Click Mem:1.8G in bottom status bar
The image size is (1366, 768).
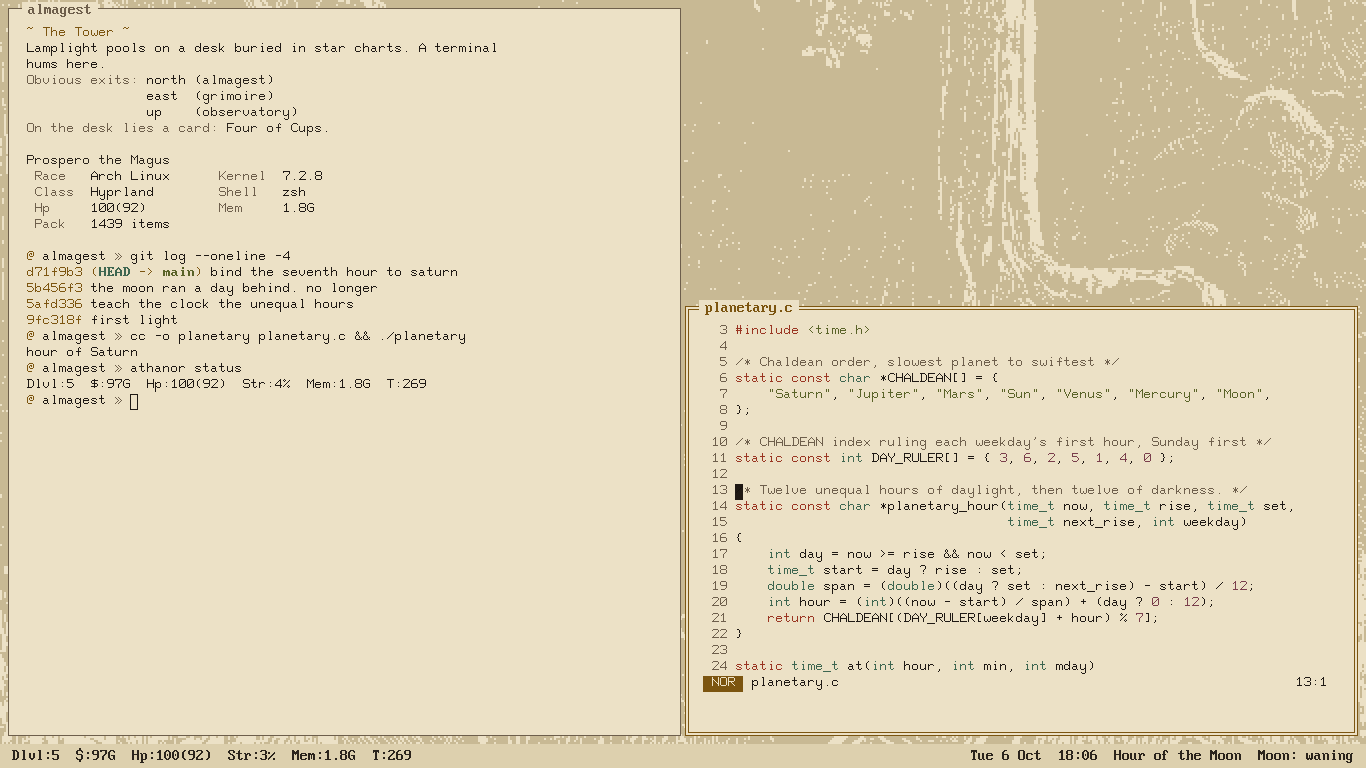(323, 756)
